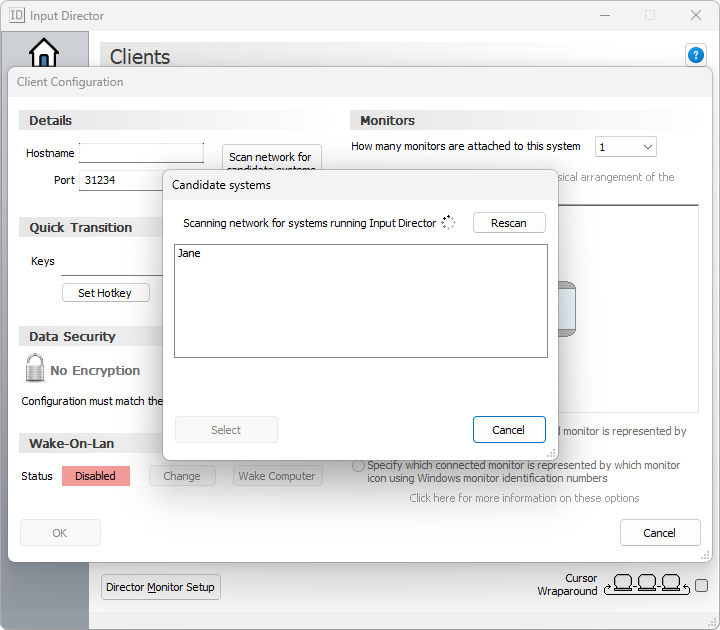Viewport: 720px width, 630px height.
Task: Minimize the Input Director window
Action: (x=605, y=15)
